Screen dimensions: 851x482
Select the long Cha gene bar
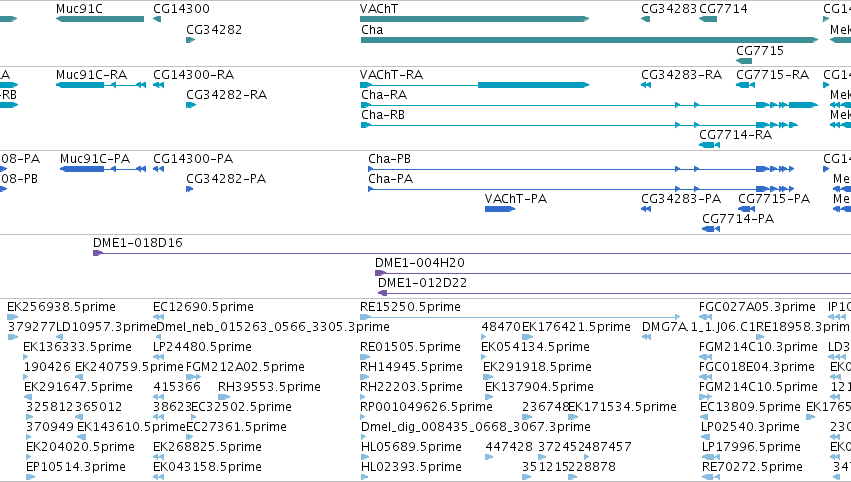point(589,40)
